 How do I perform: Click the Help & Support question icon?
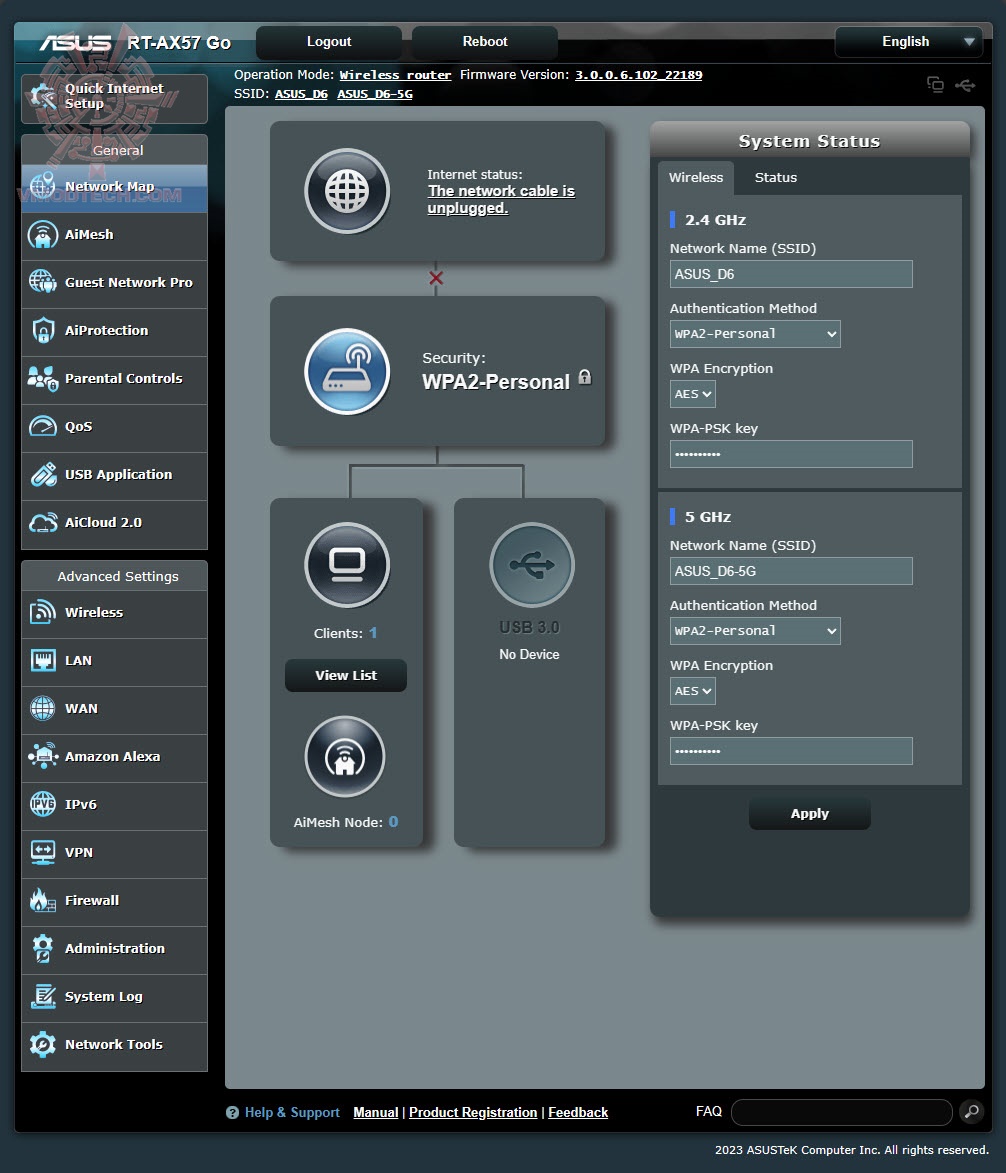[232, 1112]
